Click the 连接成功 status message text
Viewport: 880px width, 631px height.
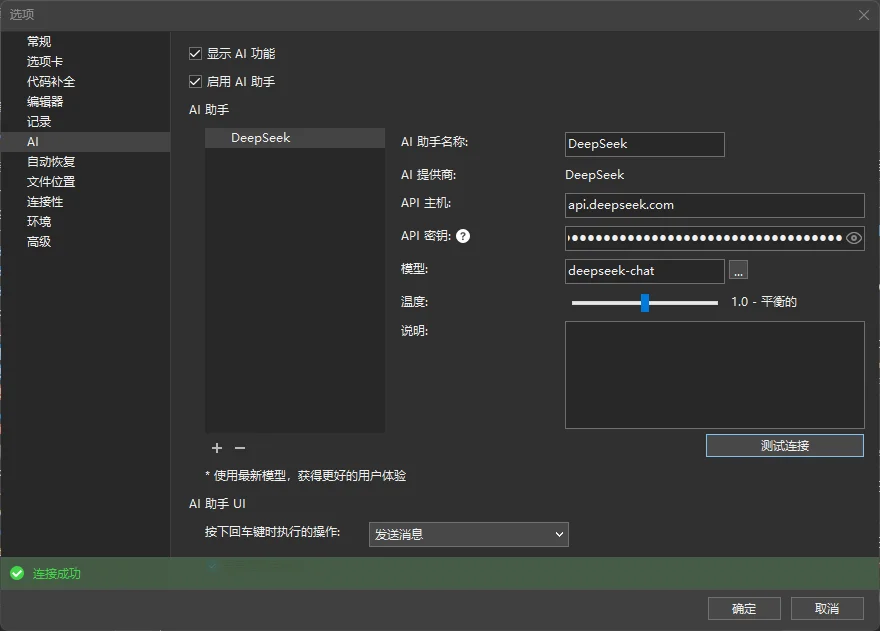click(x=57, y=574)
